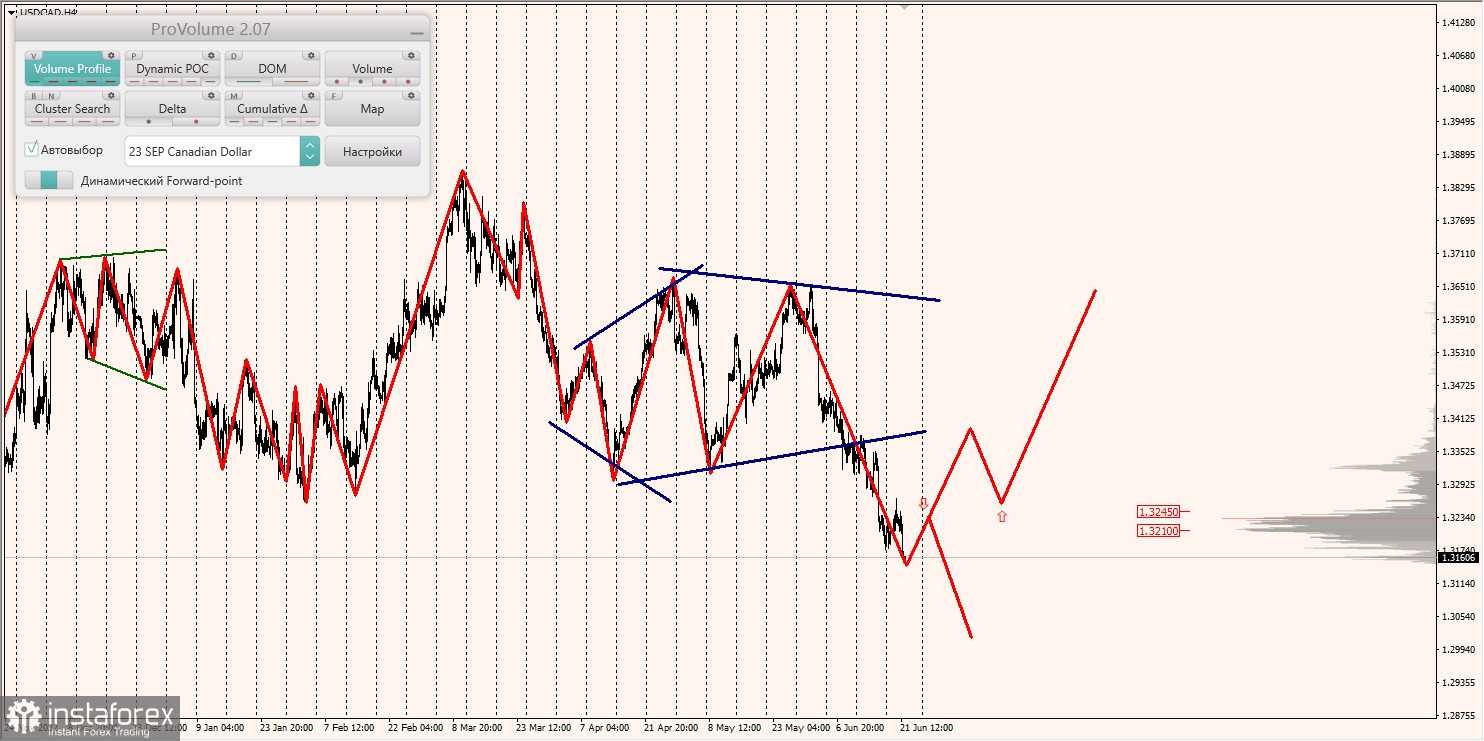Activate the Dynamic POC button

tap(172, 69)
